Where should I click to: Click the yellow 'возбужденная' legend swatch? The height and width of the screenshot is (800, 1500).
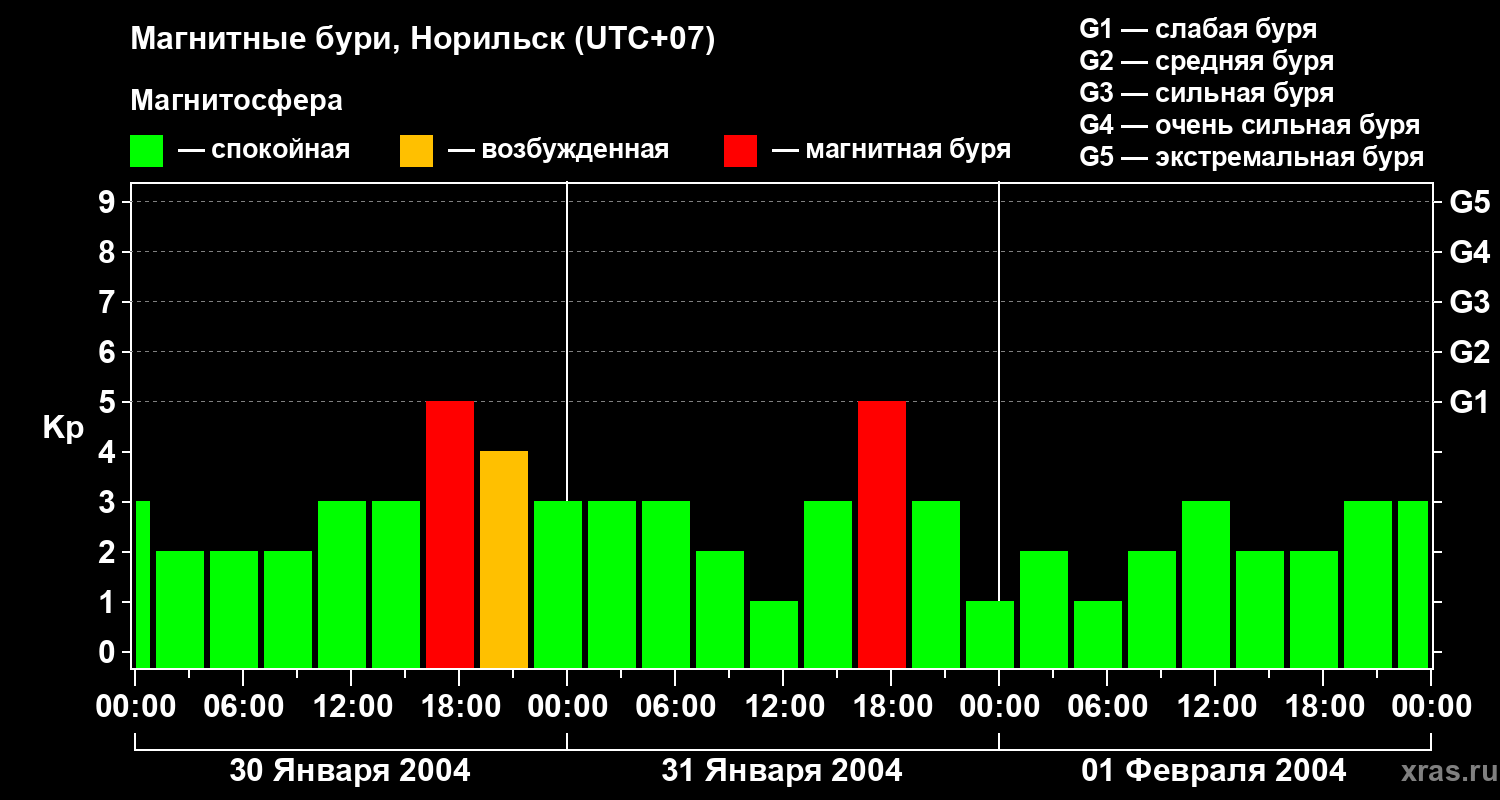tap(416, 151)
